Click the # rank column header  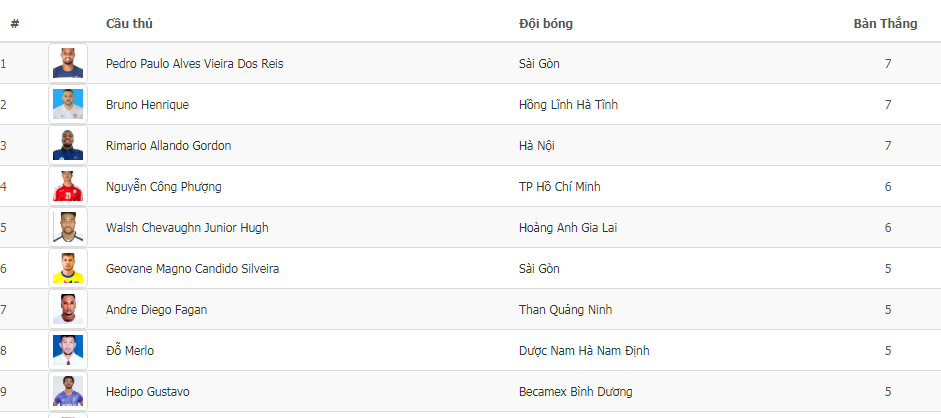(14, 23)
